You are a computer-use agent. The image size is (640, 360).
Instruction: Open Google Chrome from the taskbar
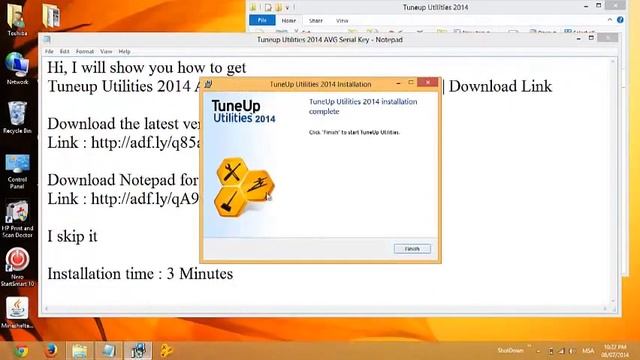coord(21,351)
